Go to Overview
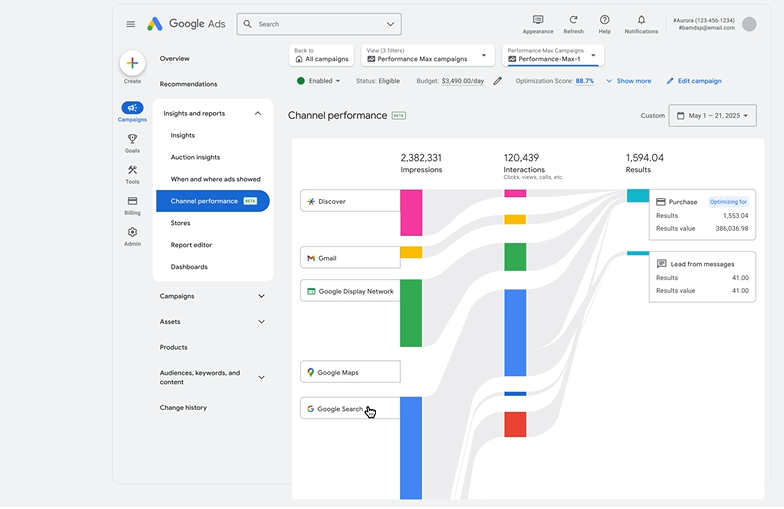The width and height of the screenshot is (784, 509). [174, 58]
